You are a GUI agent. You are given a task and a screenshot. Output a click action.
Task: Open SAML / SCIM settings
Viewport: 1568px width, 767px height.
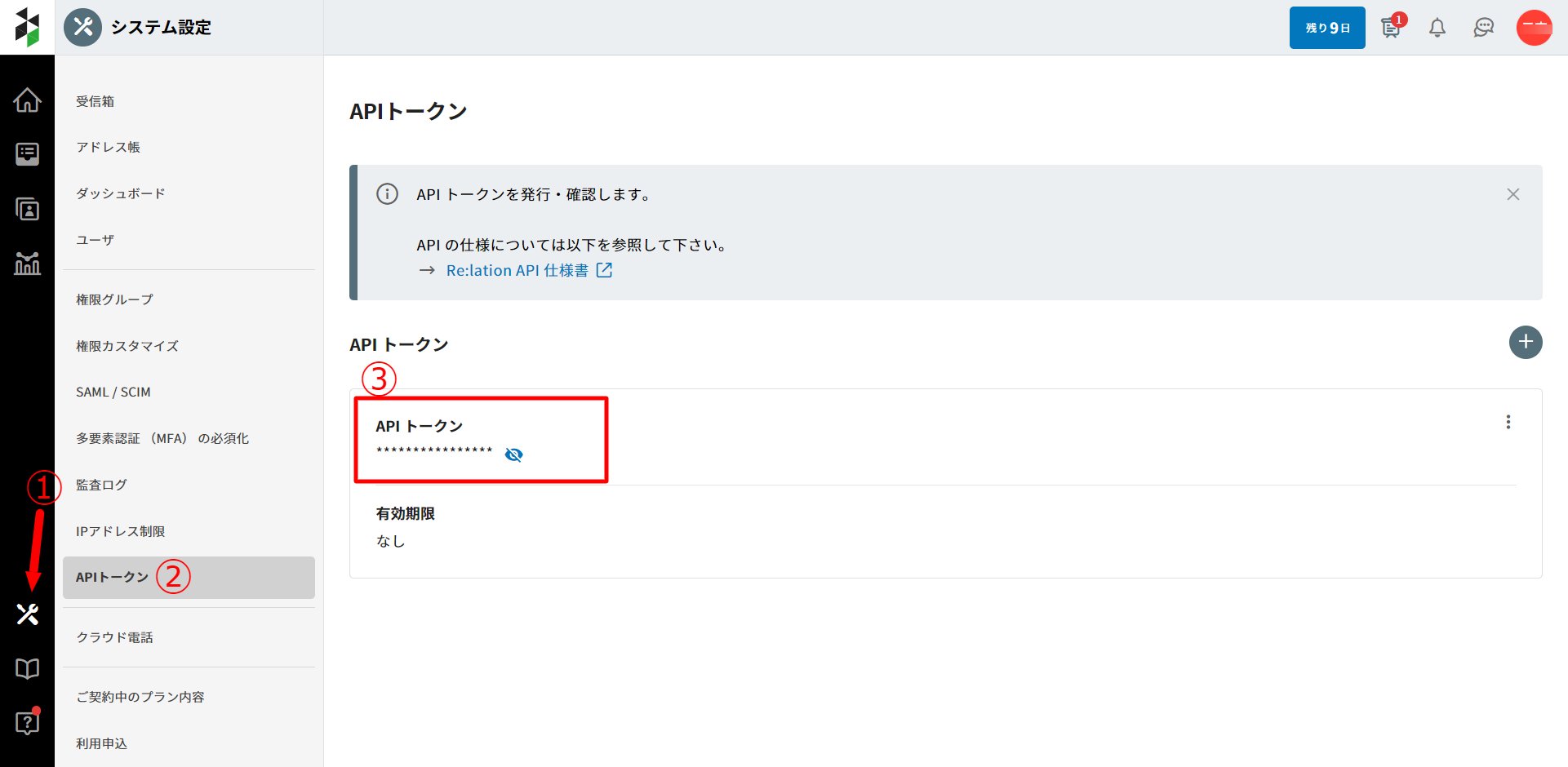tap(189, 392)
